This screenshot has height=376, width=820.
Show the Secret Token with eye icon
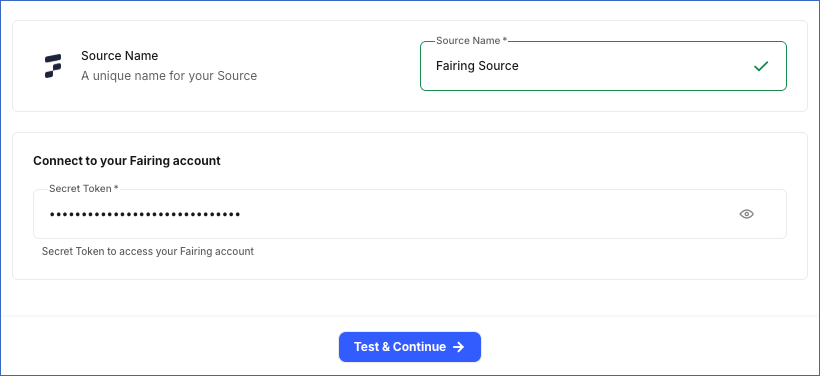[746, 214]
